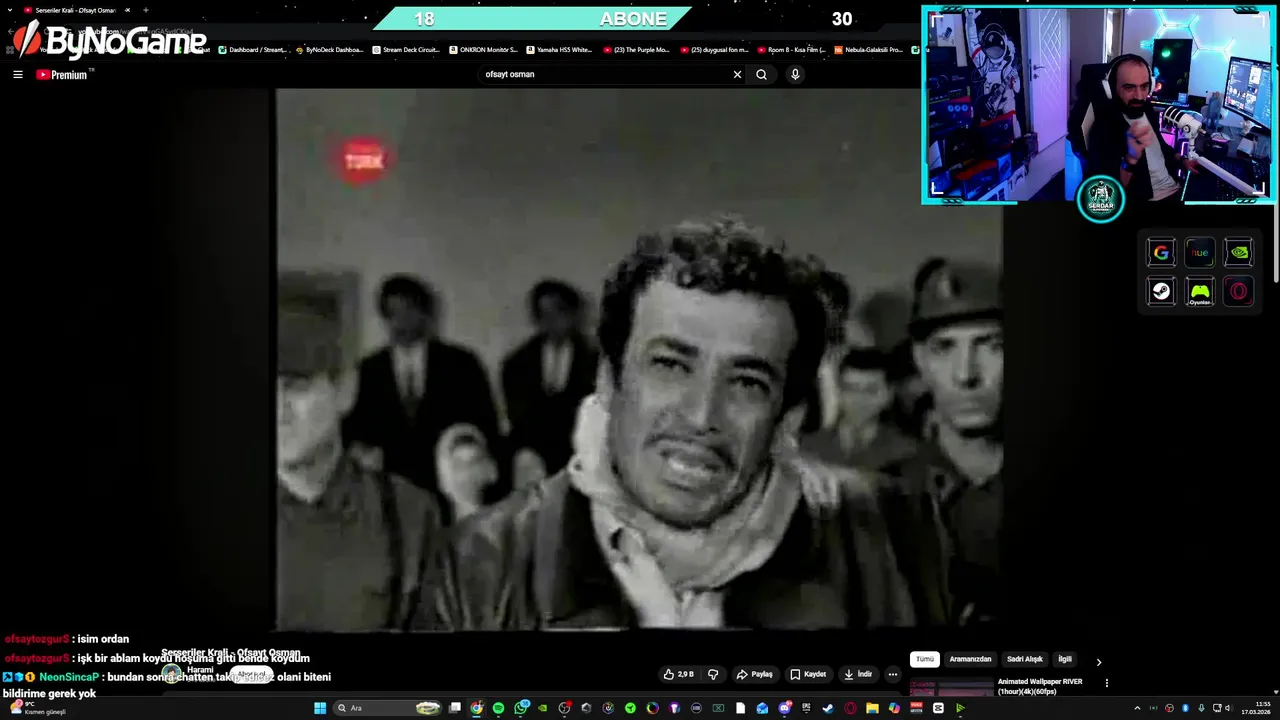
Task: Open Animated Wallpaper RIVER video title
Action: point(1040,686)
